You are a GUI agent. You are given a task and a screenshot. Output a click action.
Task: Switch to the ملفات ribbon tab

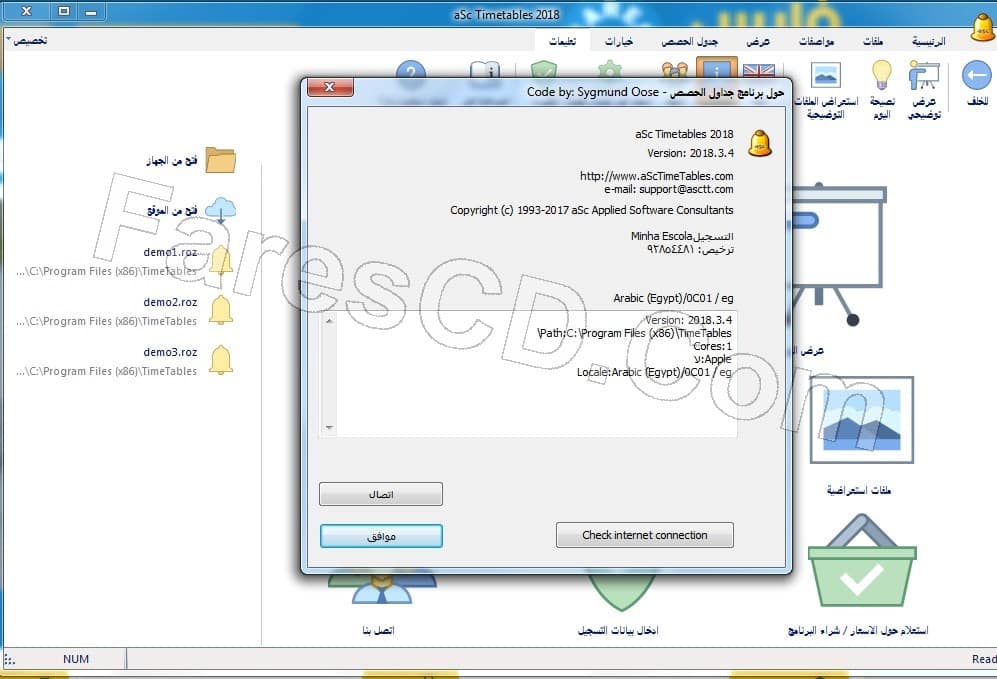[x=872, y=41]
